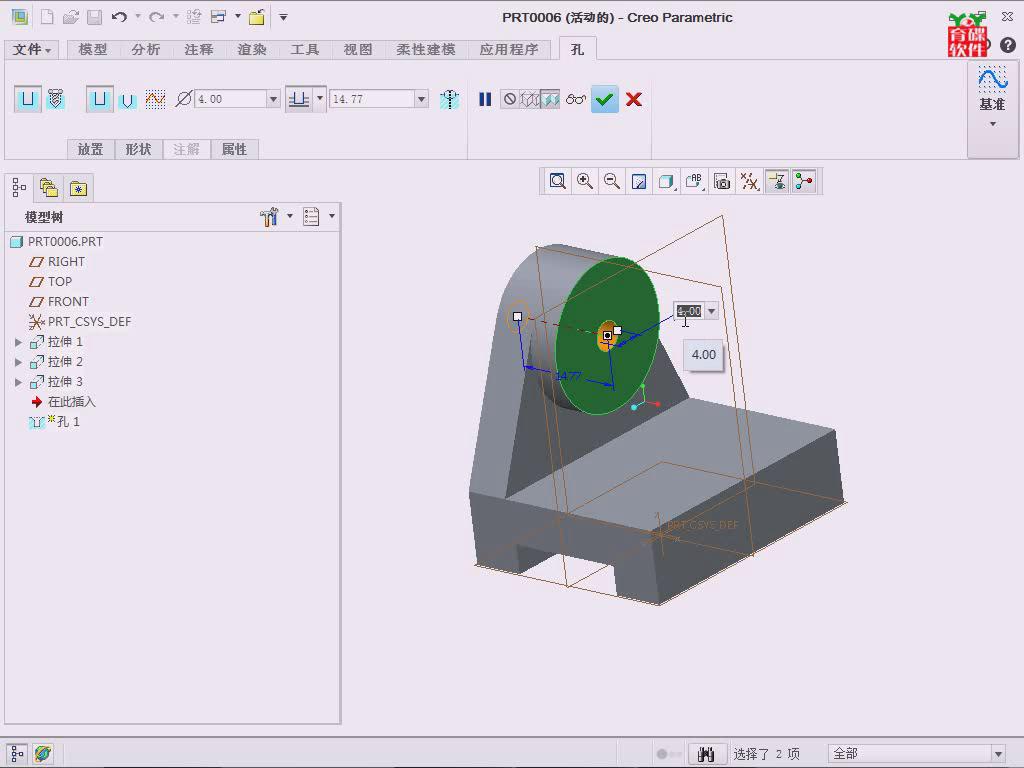Image resolution: width=1024 pixels, height=768 pixels.
Task: Click the New file icon
Action: click(x=47, y=17)
